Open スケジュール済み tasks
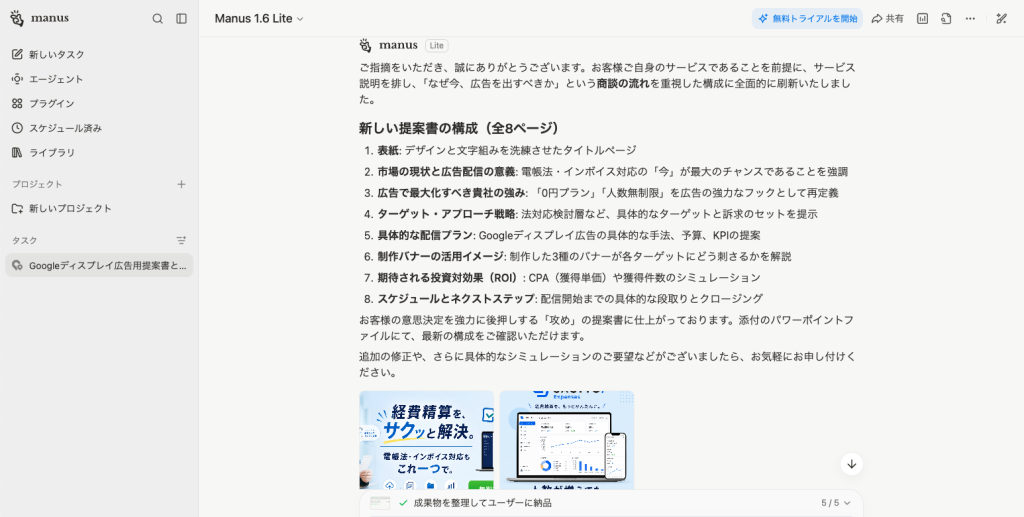1024x517 pixels. [x=99, y=128]
